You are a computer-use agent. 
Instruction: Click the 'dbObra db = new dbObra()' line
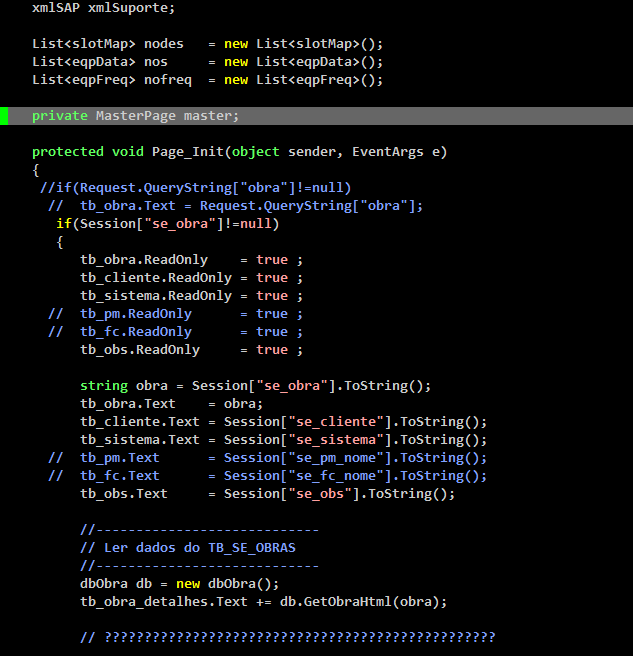pyautogui.click(x=179, y=584)
